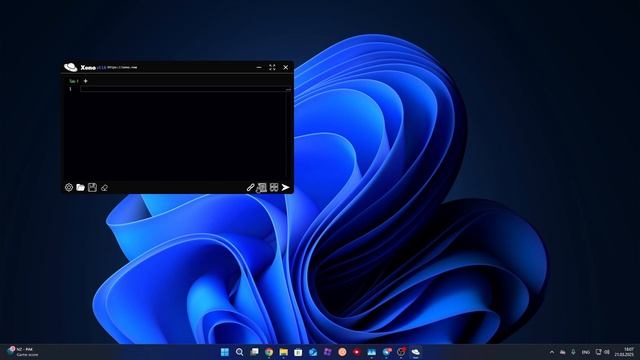Add a new tab with plus icon

[x=85, y=81]
